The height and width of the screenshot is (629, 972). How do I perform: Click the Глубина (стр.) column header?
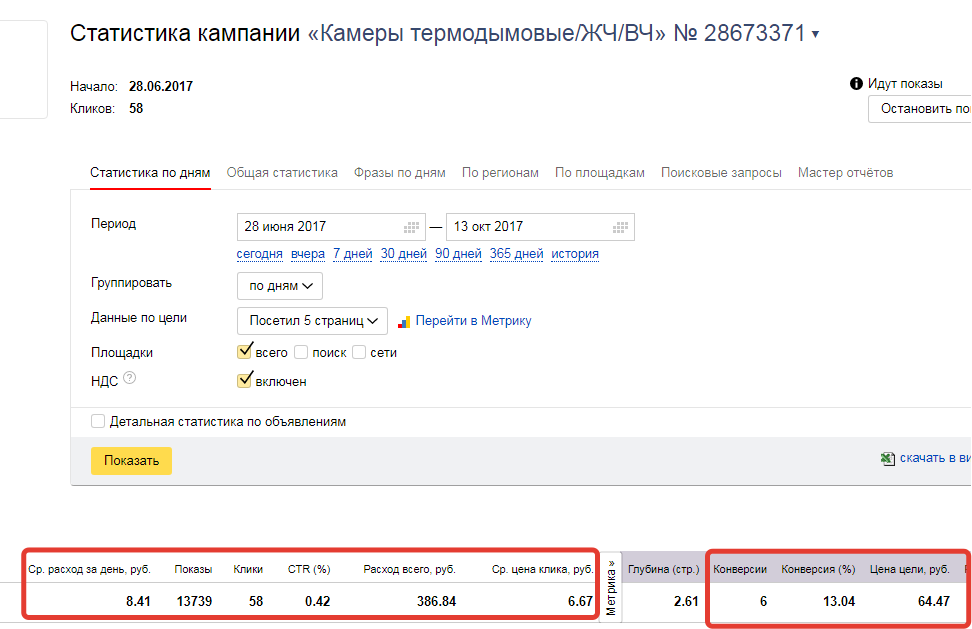click(x=663, y=570)
